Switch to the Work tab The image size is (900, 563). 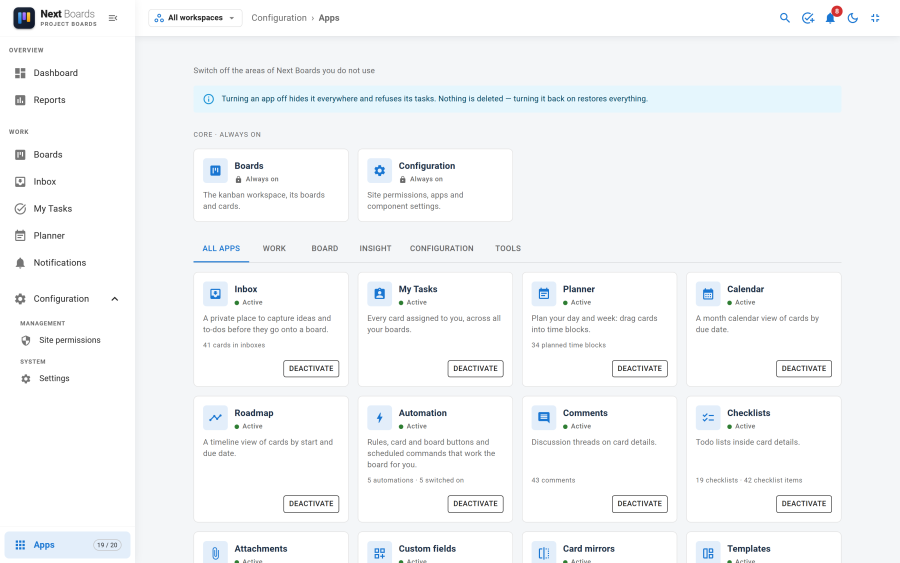pyautogui.click(x=274, y=249)
